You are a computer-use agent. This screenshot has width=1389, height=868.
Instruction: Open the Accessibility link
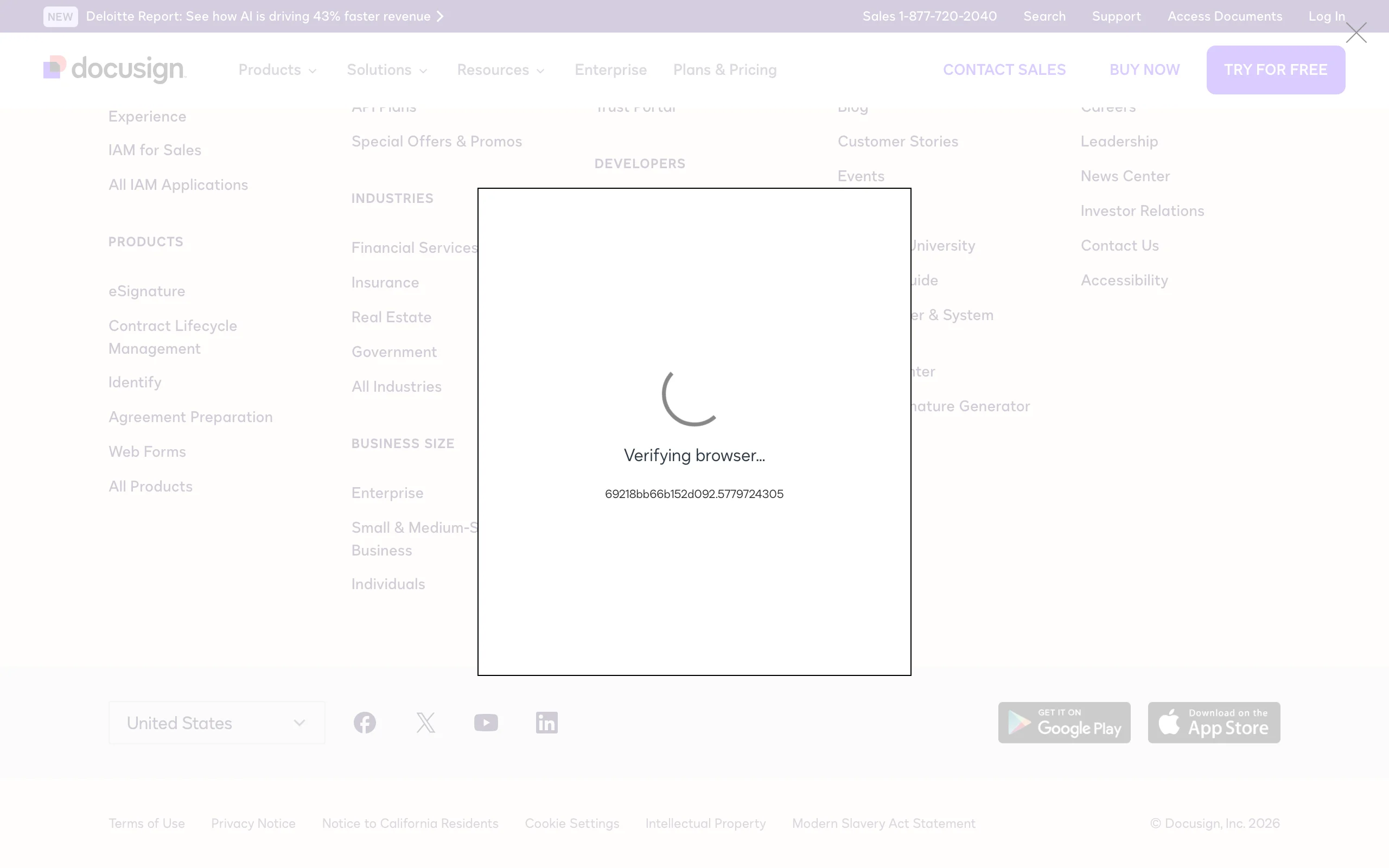(x=1124, y=280)
